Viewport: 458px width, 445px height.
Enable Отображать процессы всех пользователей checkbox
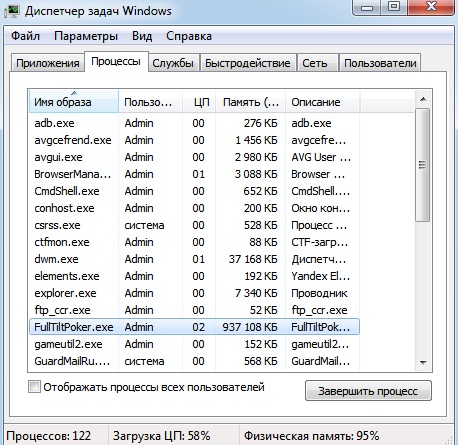pos(34,387)
